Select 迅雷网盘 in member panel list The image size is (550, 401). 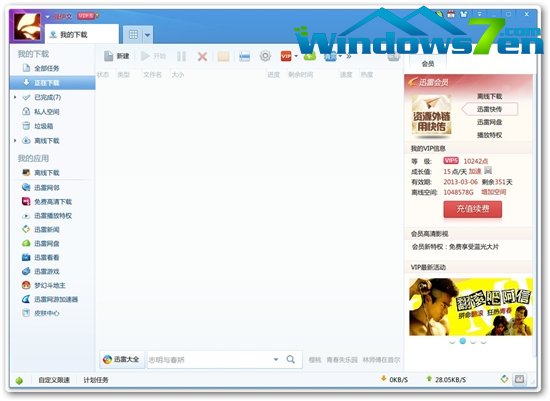489,122
